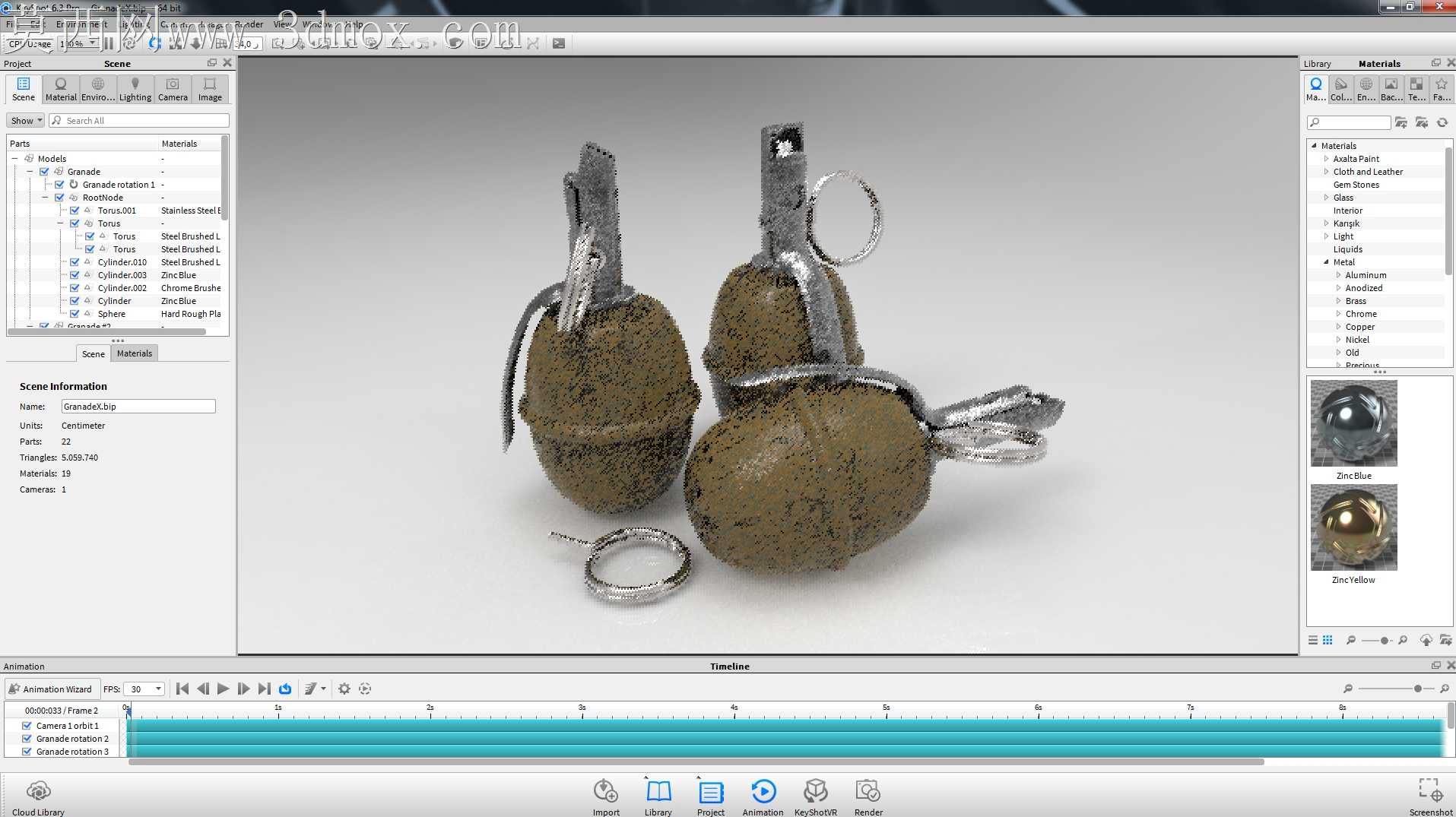This screenshot has width=1456, height=817.
Task: Collapse the Torus group node
Action: 60,223
